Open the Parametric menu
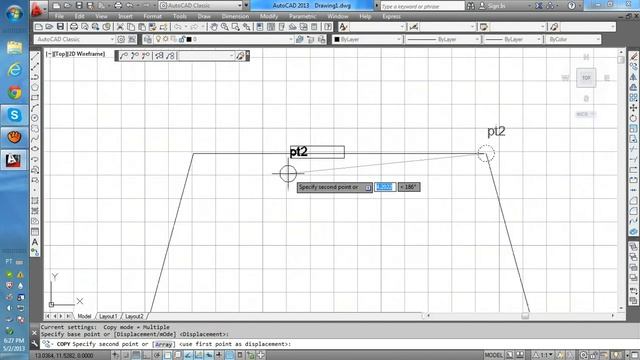The height and width of the screenshot is (360, 640). tap(302, 16)
